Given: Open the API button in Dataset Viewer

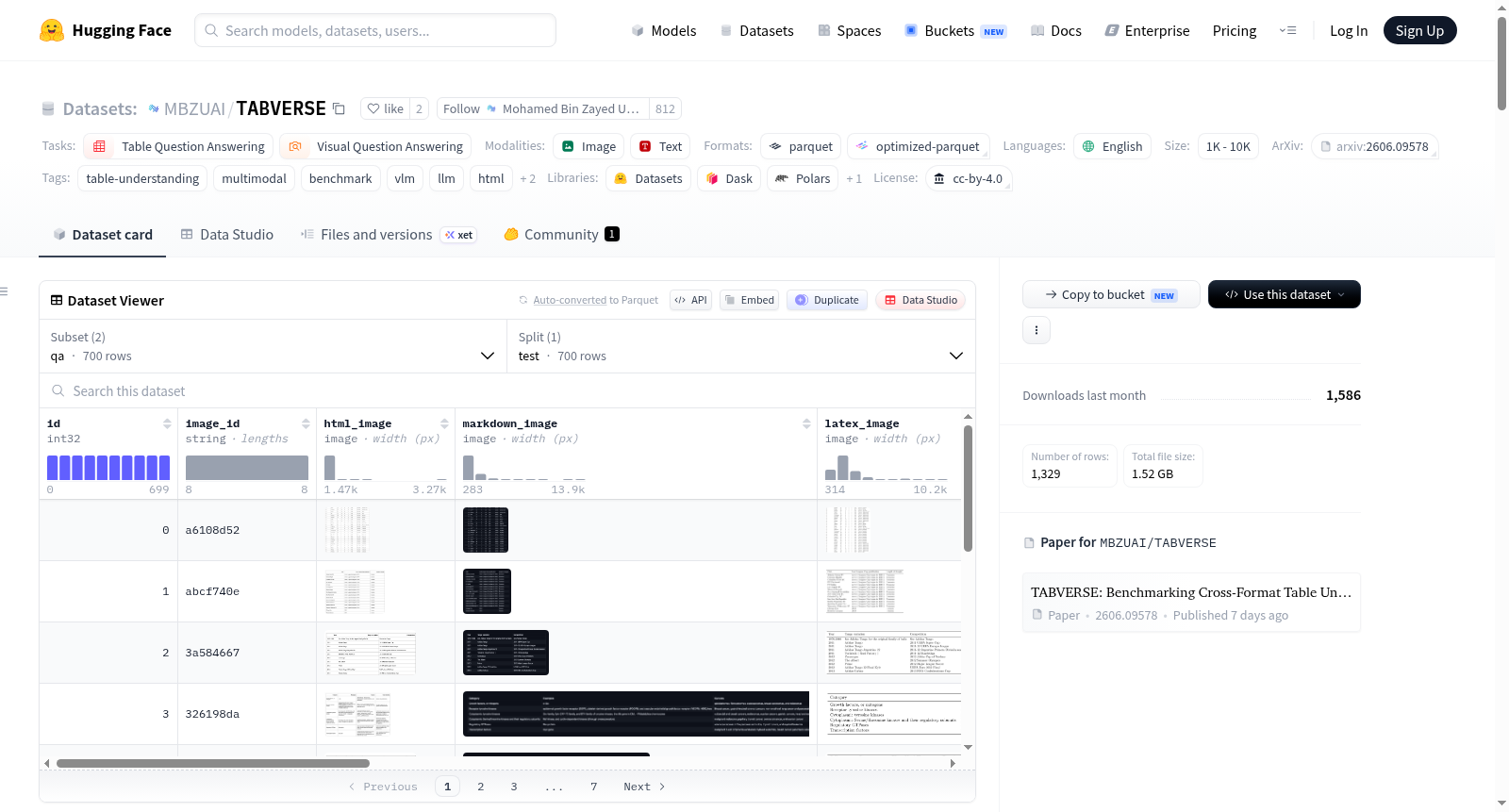Looking at the screenshot, I should click(690, 300).
